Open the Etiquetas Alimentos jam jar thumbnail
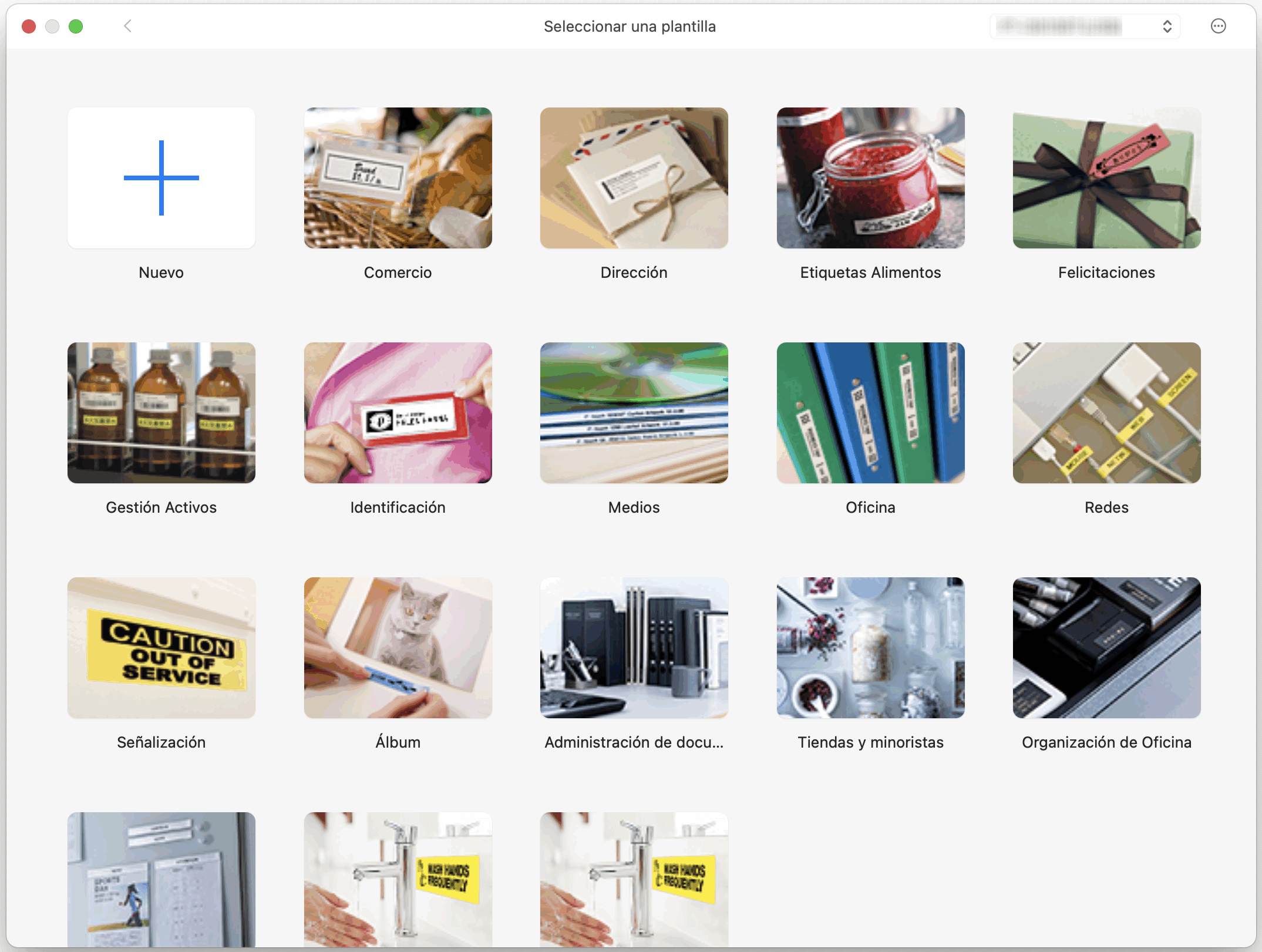Screen dimensions: 1262x952 point(871,178)
